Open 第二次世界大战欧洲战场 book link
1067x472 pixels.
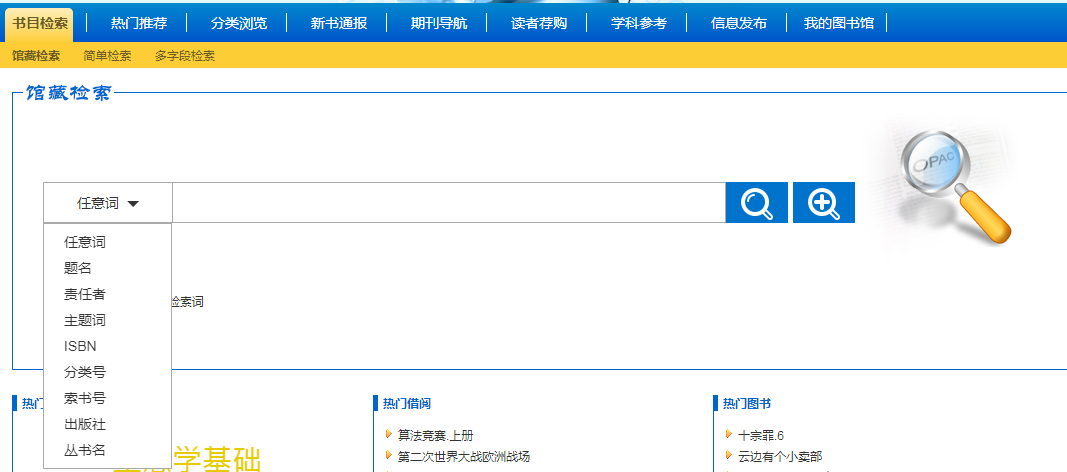463,456
